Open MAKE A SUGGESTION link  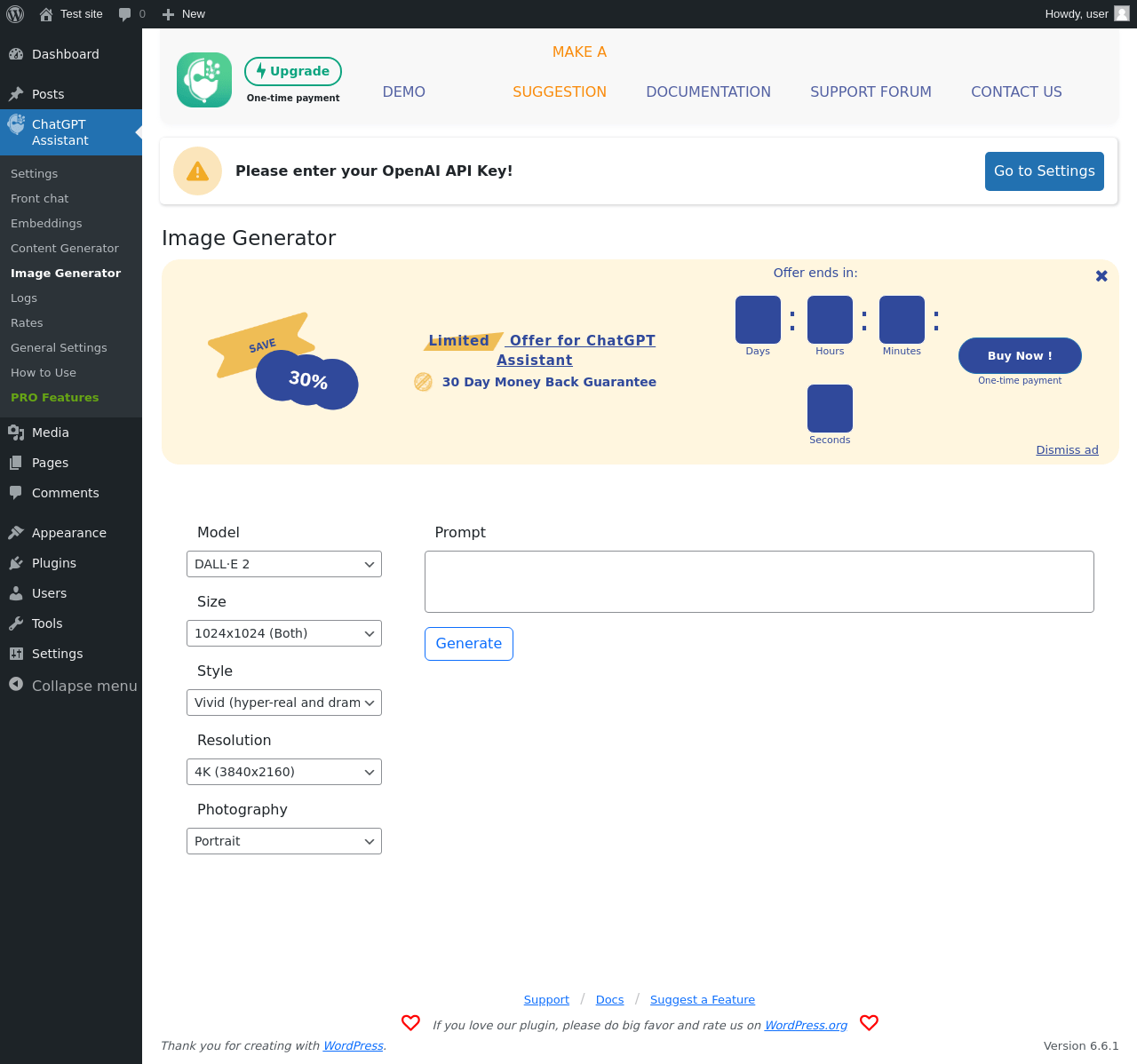tap(560, 72)
